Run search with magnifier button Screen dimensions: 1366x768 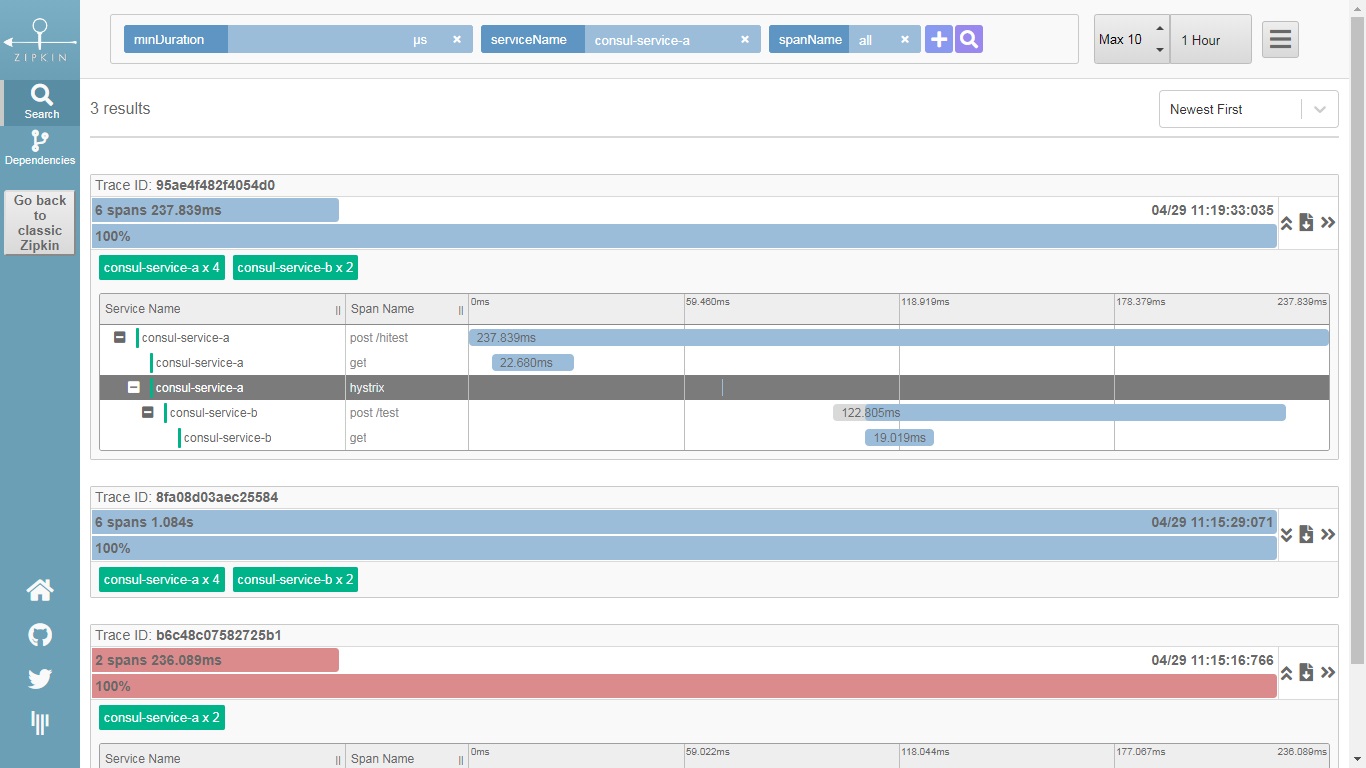coord(969,40)
